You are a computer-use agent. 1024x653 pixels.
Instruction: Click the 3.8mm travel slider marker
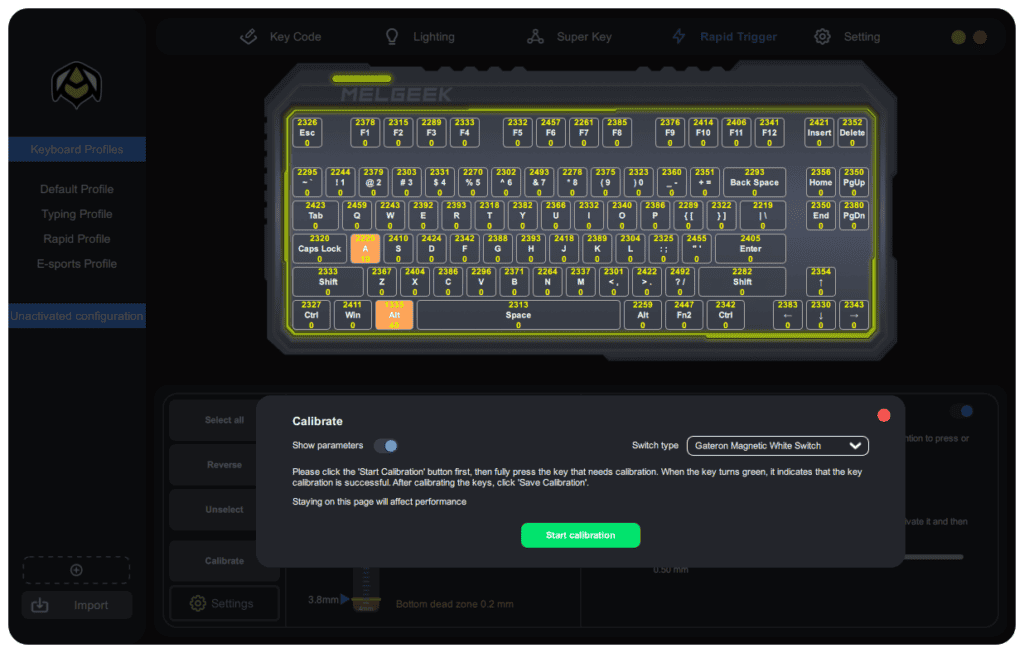click(x=345, y=599)
